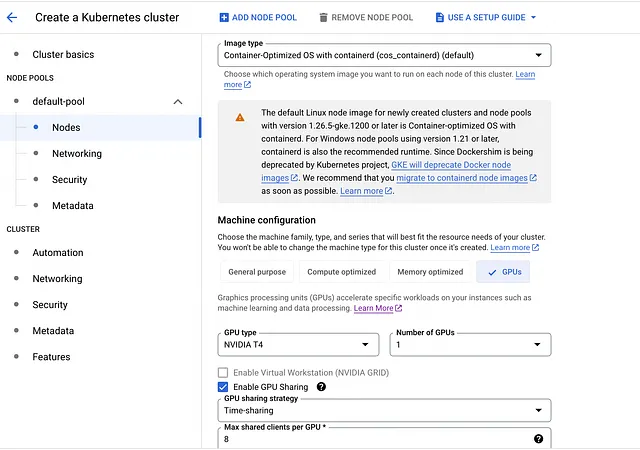The width and height of the screenshot is (640, 450).
Task: Click the Enable GPU Sharing help icon
Action: [321, 387]
